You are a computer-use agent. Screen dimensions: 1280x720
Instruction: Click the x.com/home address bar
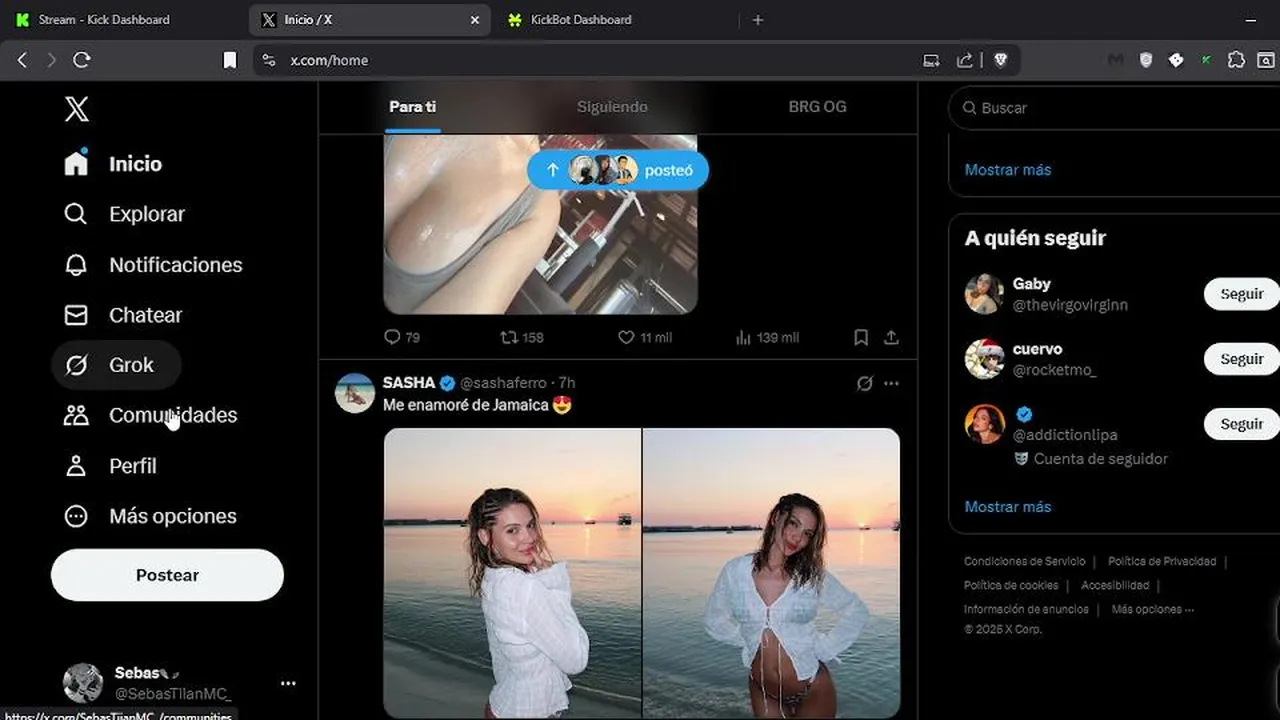coord(600,60)
